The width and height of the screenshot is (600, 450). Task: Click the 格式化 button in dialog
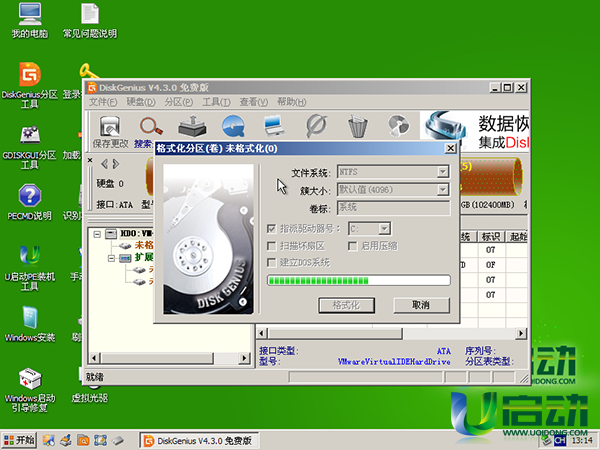pos(346,305)
